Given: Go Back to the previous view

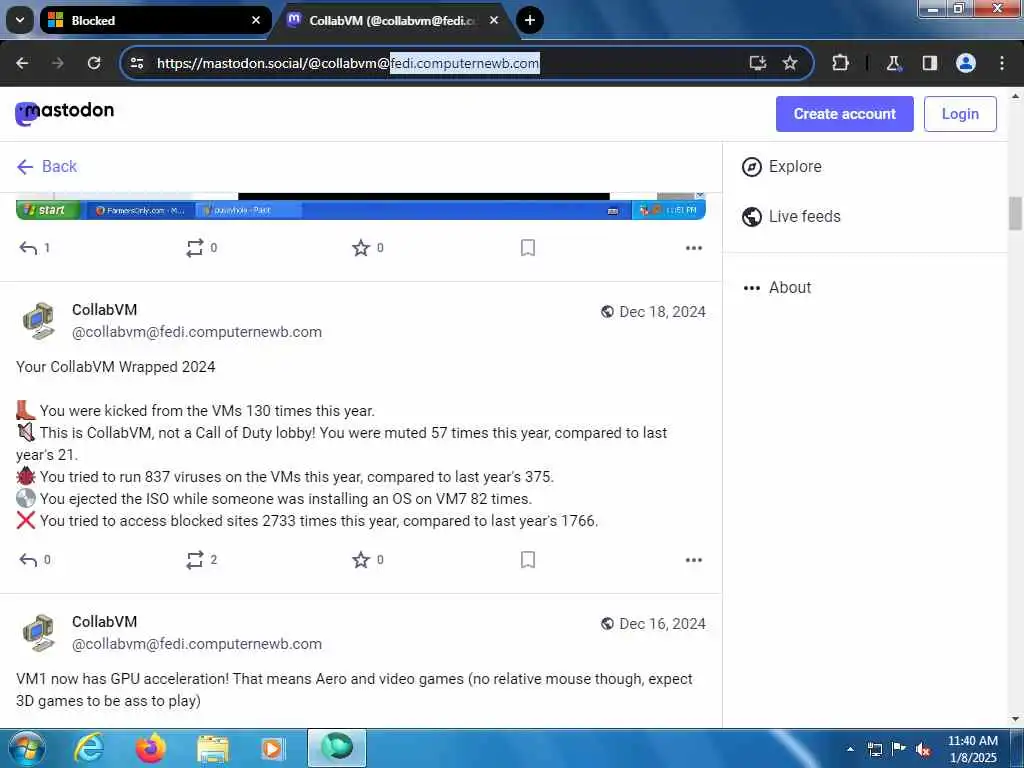Looking at the screenshot, I should pos(46,167).
